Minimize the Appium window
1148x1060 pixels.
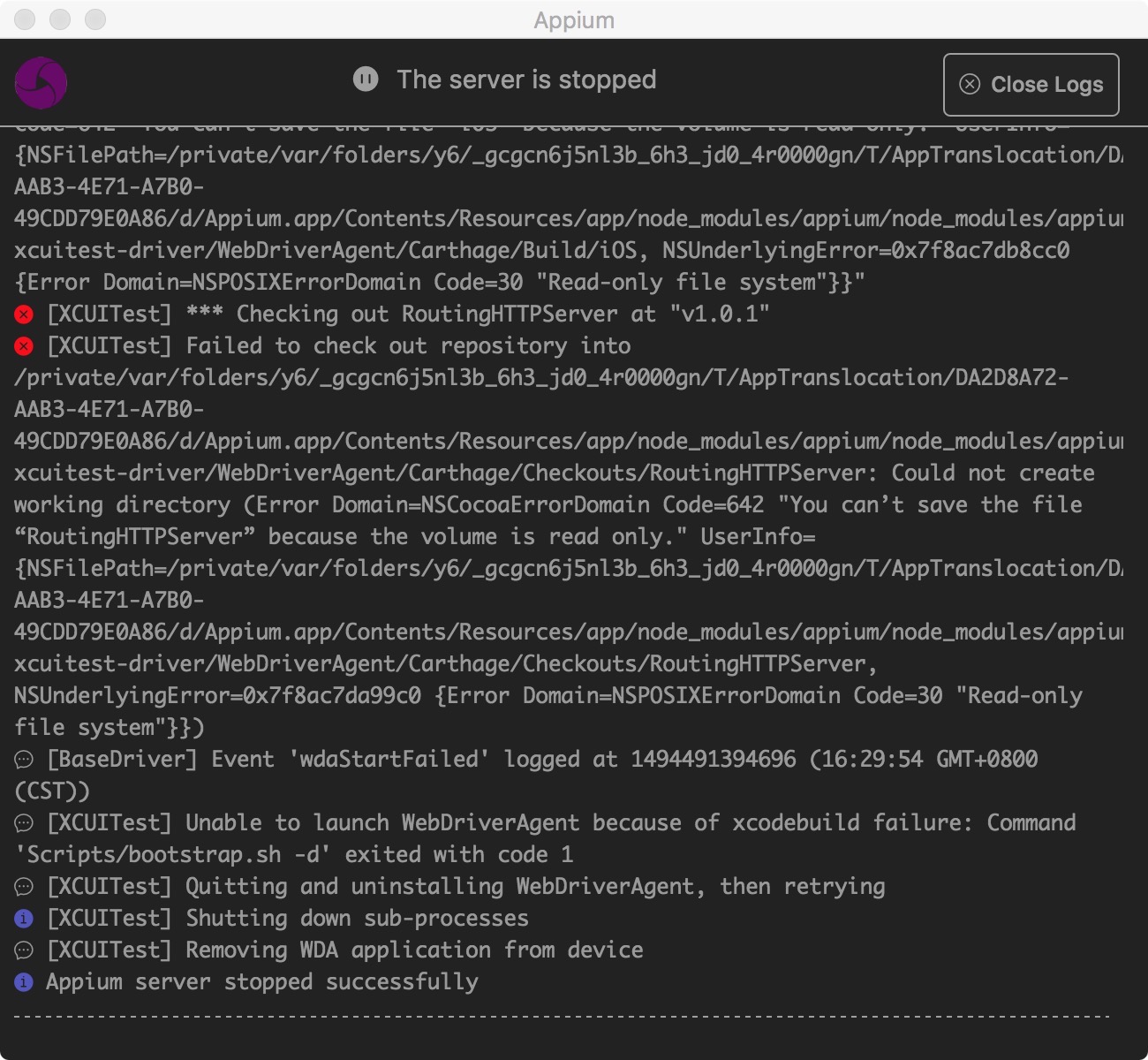click(x=60, y=19)
